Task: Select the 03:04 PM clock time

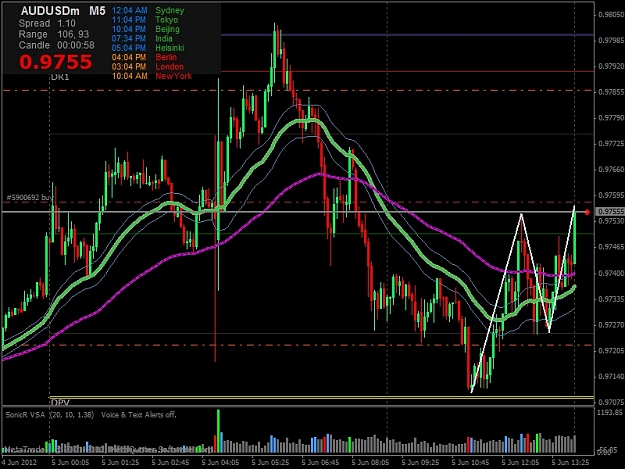Action: (x=129, y=67)
